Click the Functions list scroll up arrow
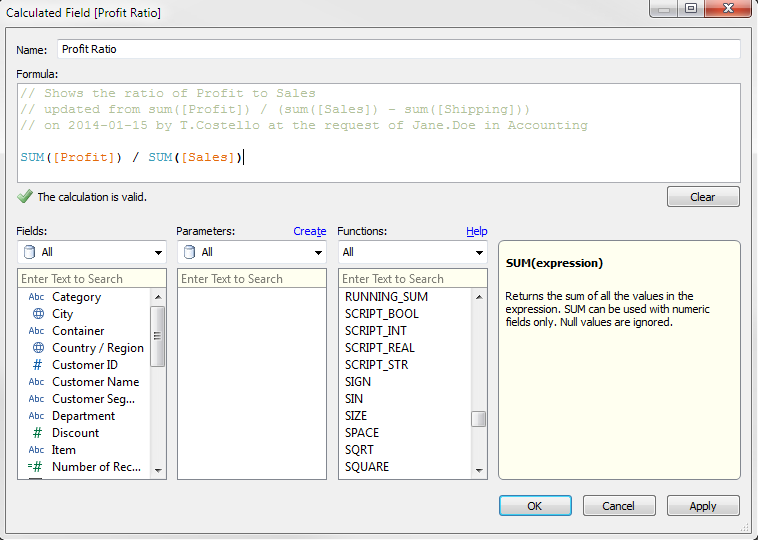 click(x=479, y=297)
